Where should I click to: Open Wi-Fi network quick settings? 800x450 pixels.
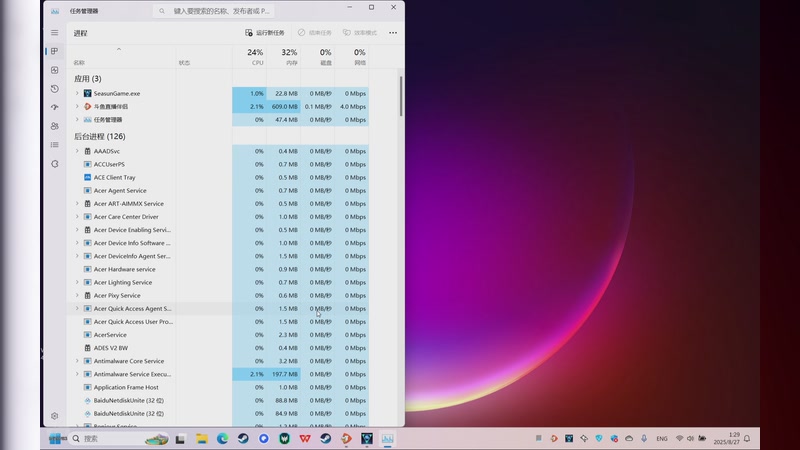tap(679, 439)
